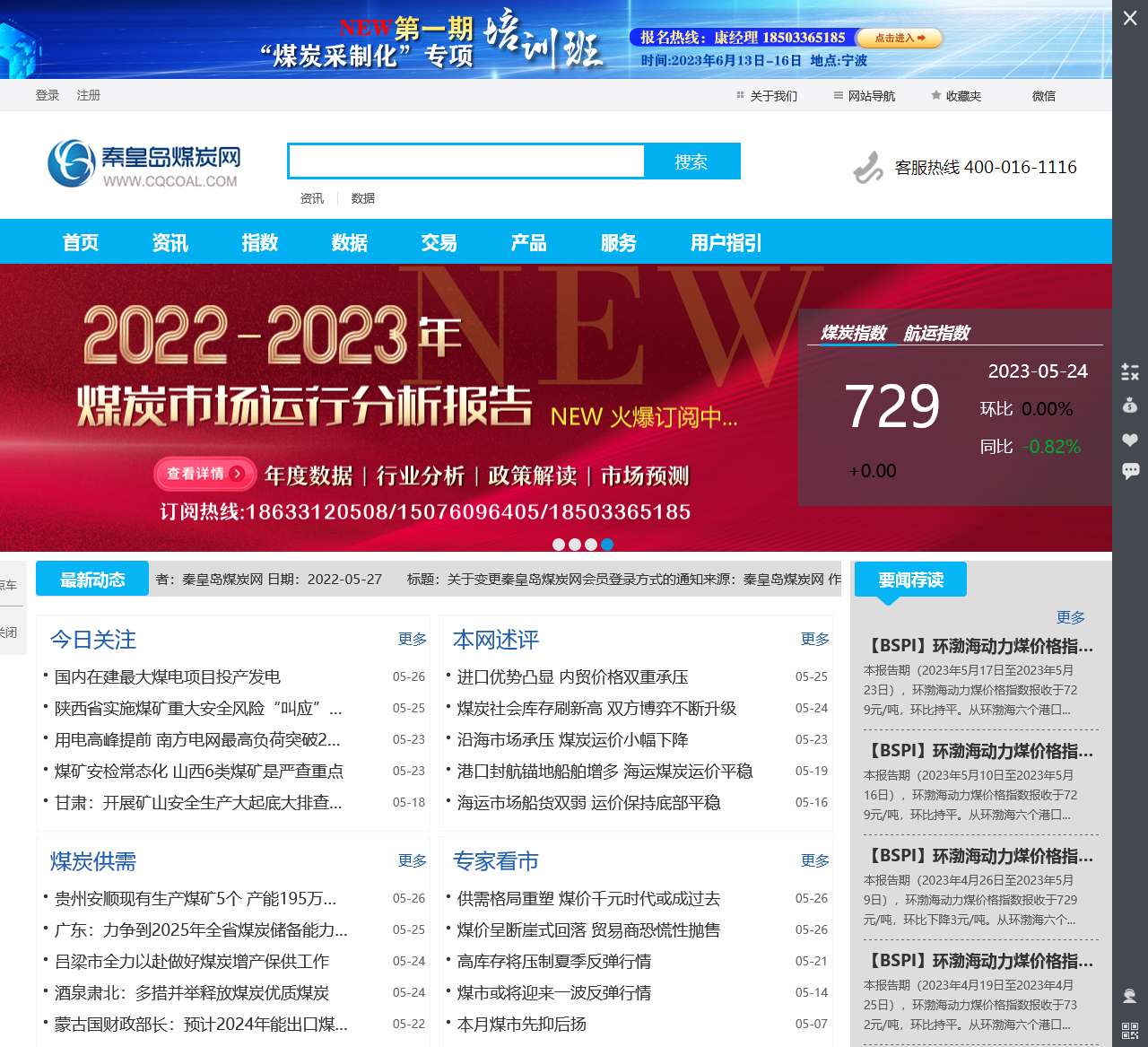This screenshot has height=1047, width=1148.
Task: Open 更多 in the 要闻荐读 panel
Action: tap(1071, 617)
